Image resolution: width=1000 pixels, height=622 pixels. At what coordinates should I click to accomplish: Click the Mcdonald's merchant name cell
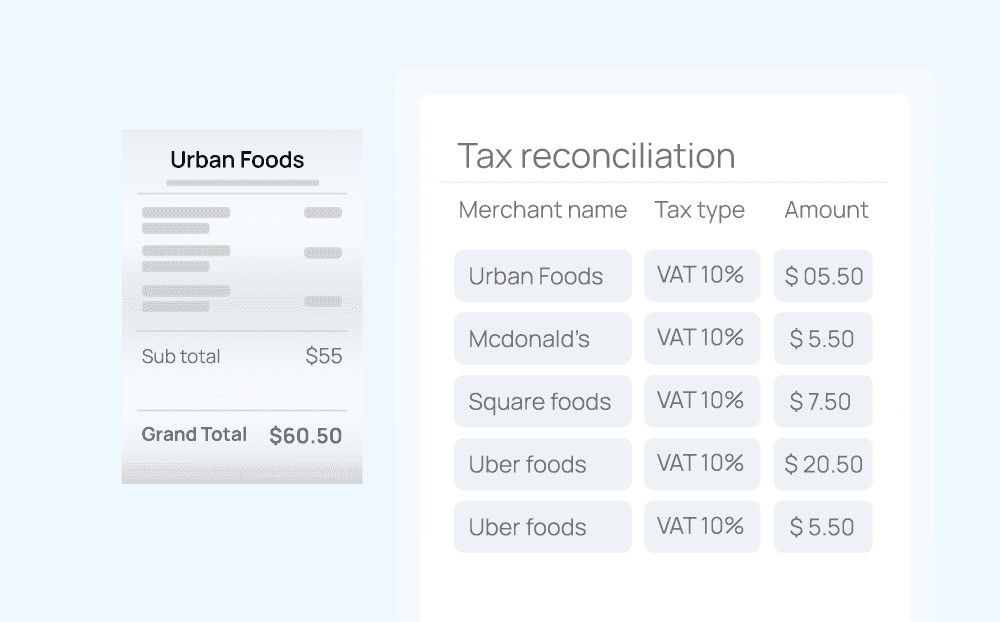pyautogui.click(x=542, y=339)
